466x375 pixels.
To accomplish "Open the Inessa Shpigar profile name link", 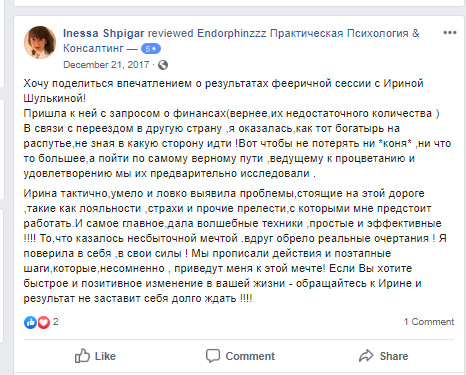I will [x=104, y=33].
